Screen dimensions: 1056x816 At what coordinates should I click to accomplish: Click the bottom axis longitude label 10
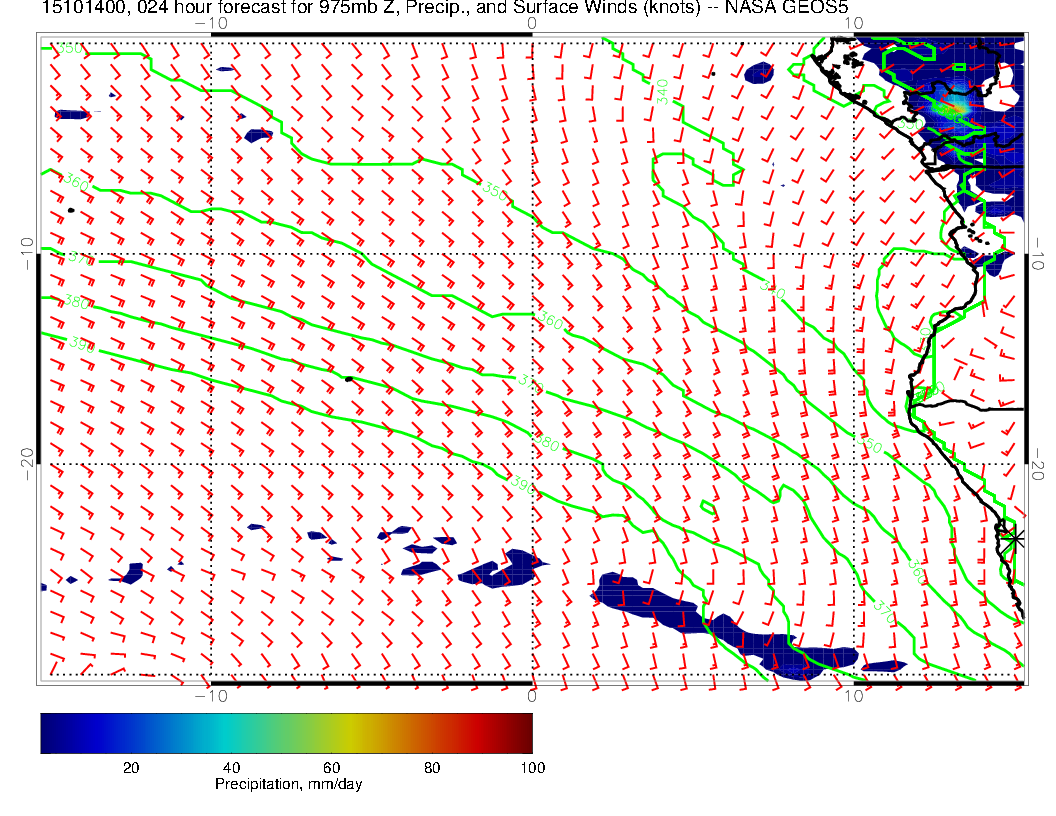853,694
